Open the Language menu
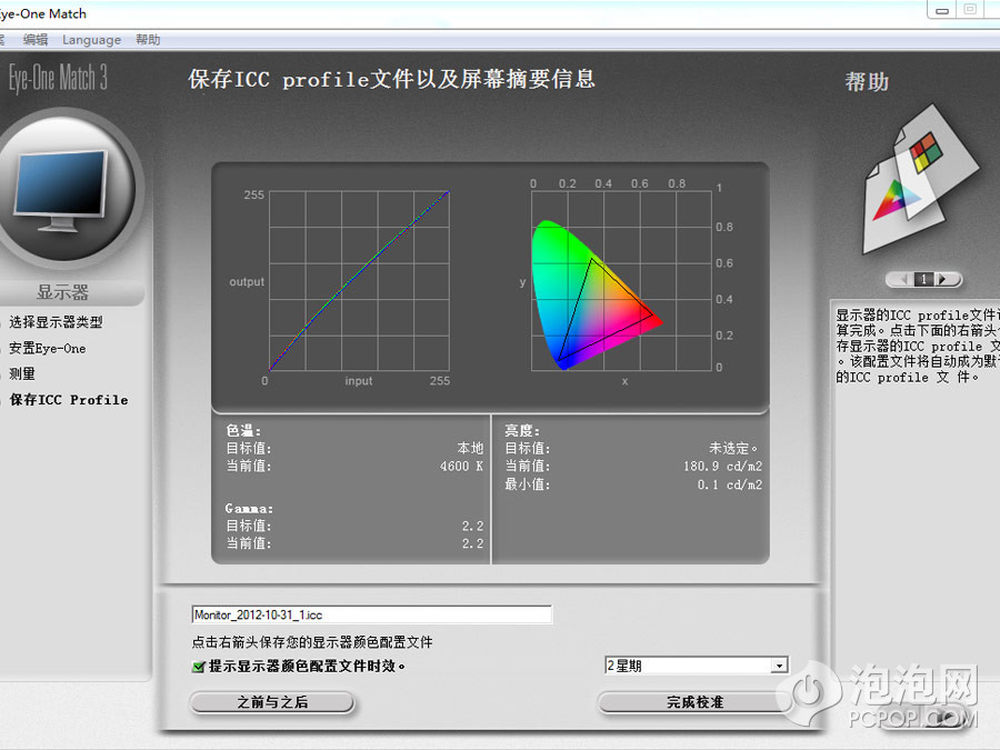The width and height of the screenshot is (1000, 750). tap(92, 40)
